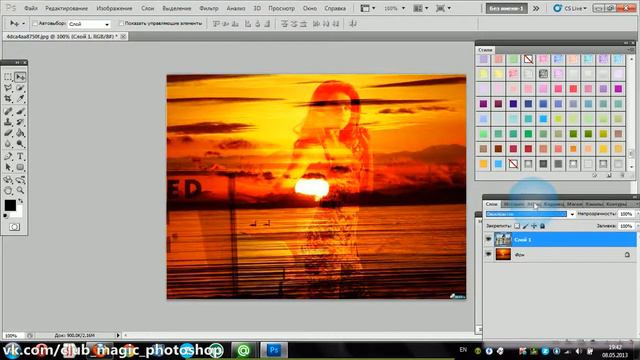This screenshot has width=640, height=360.
Task: Open the Окно menu
Action: (x=310, y=8)
